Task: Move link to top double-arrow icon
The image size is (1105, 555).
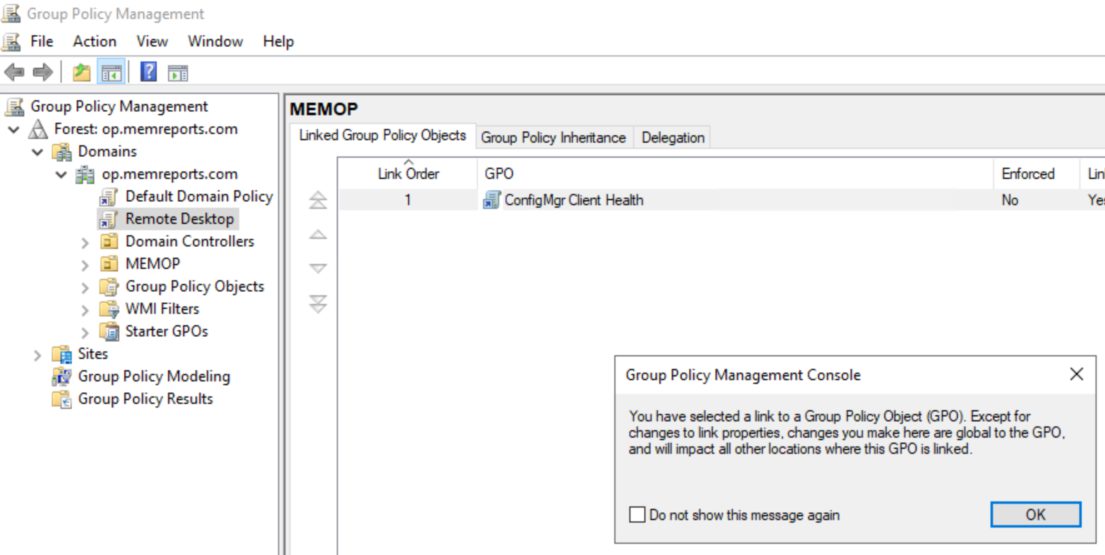Action: click(318, 201)
